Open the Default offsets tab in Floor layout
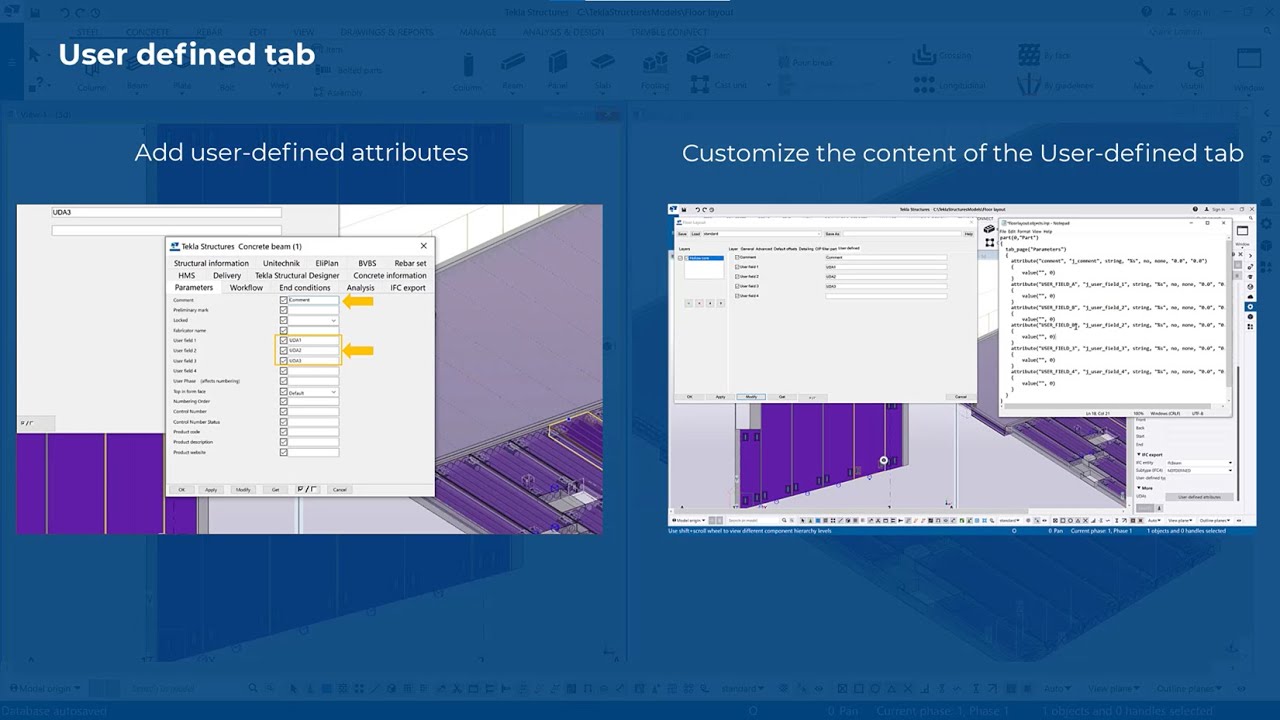The image size is (1280, 720). 785,248
